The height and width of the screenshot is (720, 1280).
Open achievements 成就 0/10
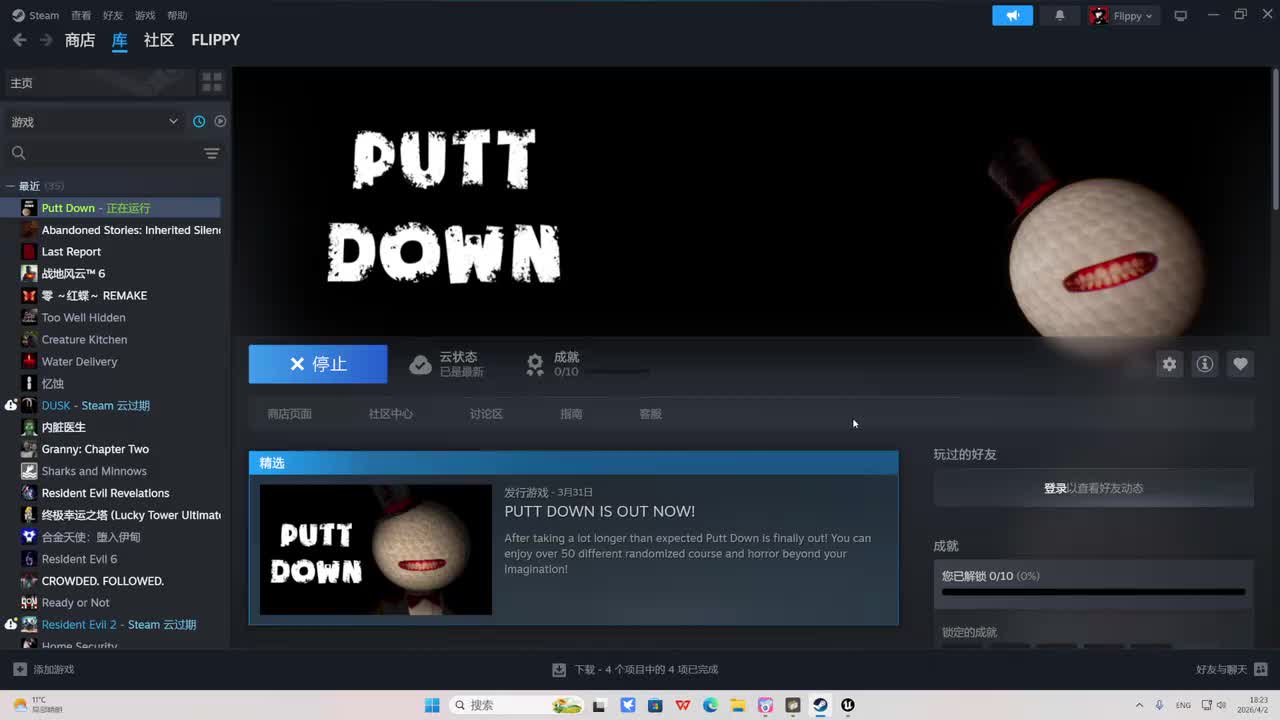click(588, 364)
